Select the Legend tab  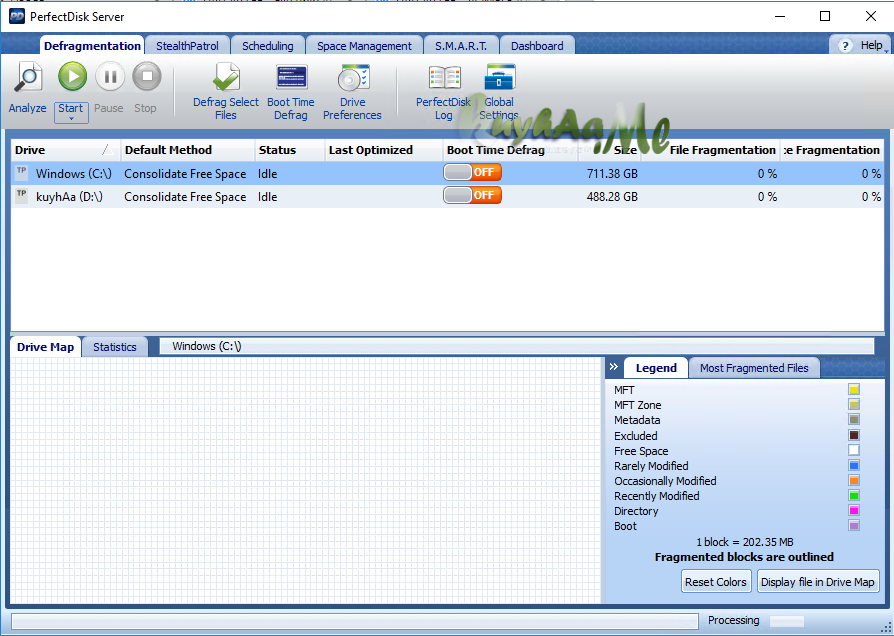tap(656, 368)
